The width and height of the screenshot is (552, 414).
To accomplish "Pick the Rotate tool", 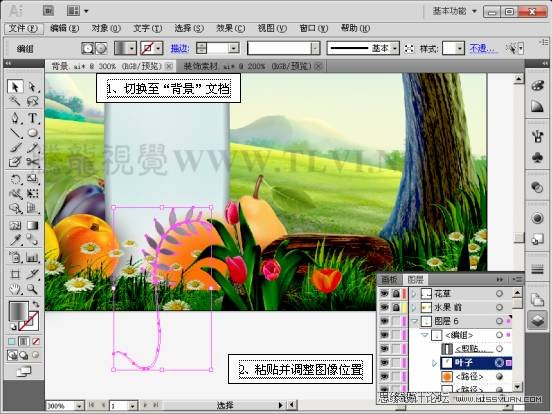I will coord(15,179).
